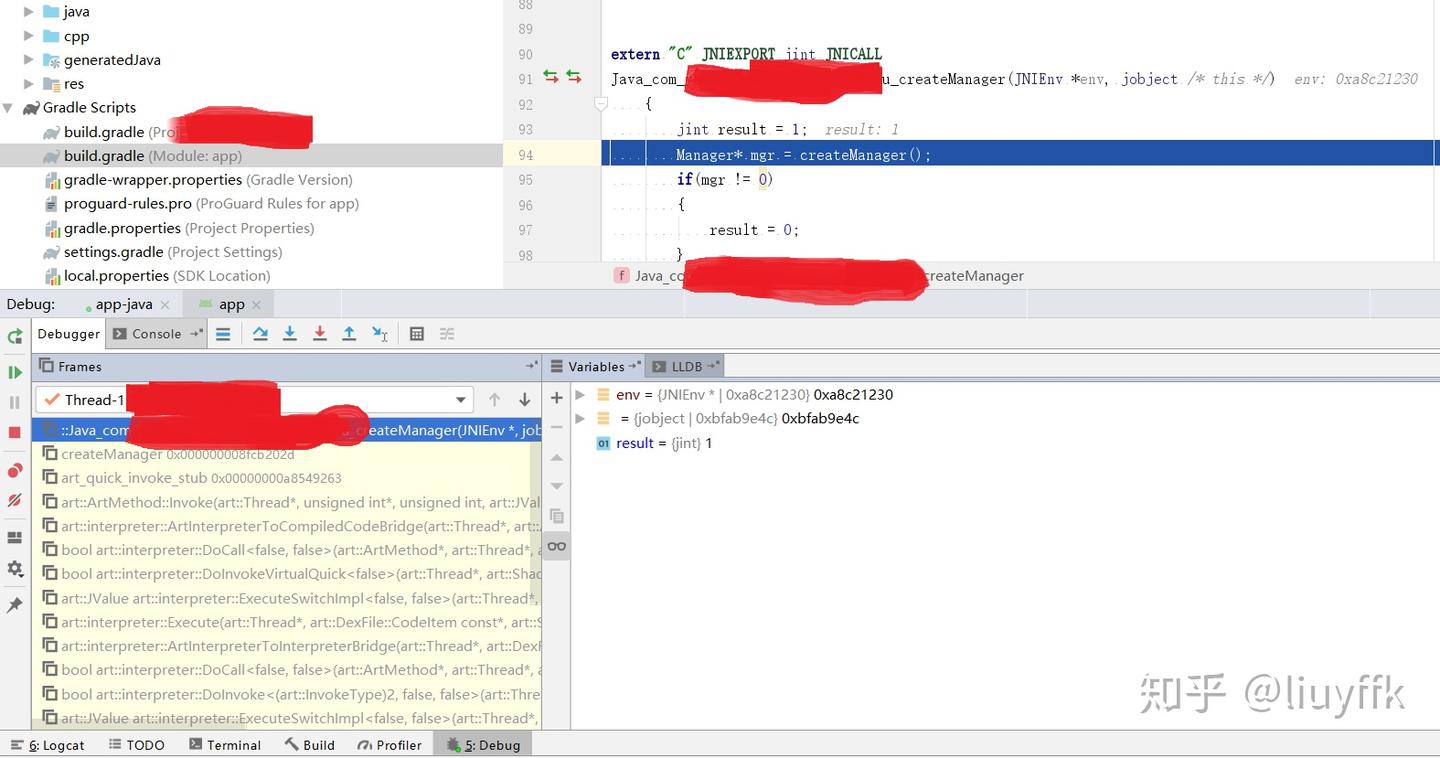This screenshot has height=758, width=1440.
Task: Open the Evaluate Expression calculator icon
Action: pos(417,333)
